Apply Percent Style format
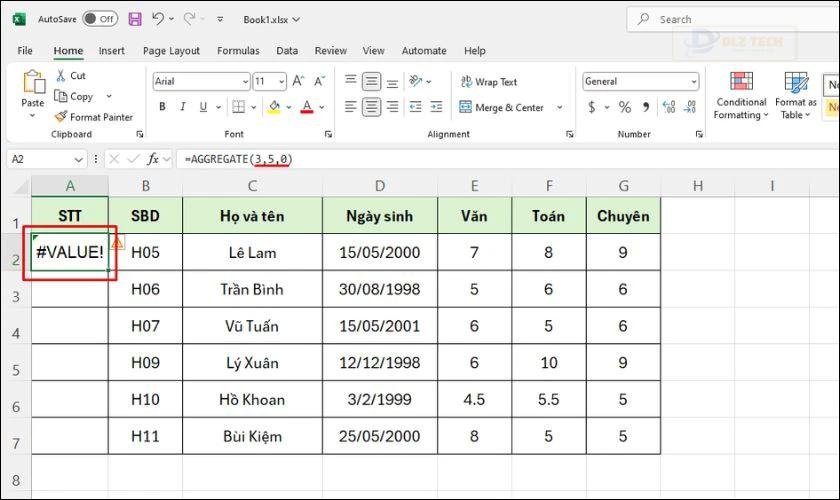Viewport: 840px width, 500px height. click(x=625, y=107)
